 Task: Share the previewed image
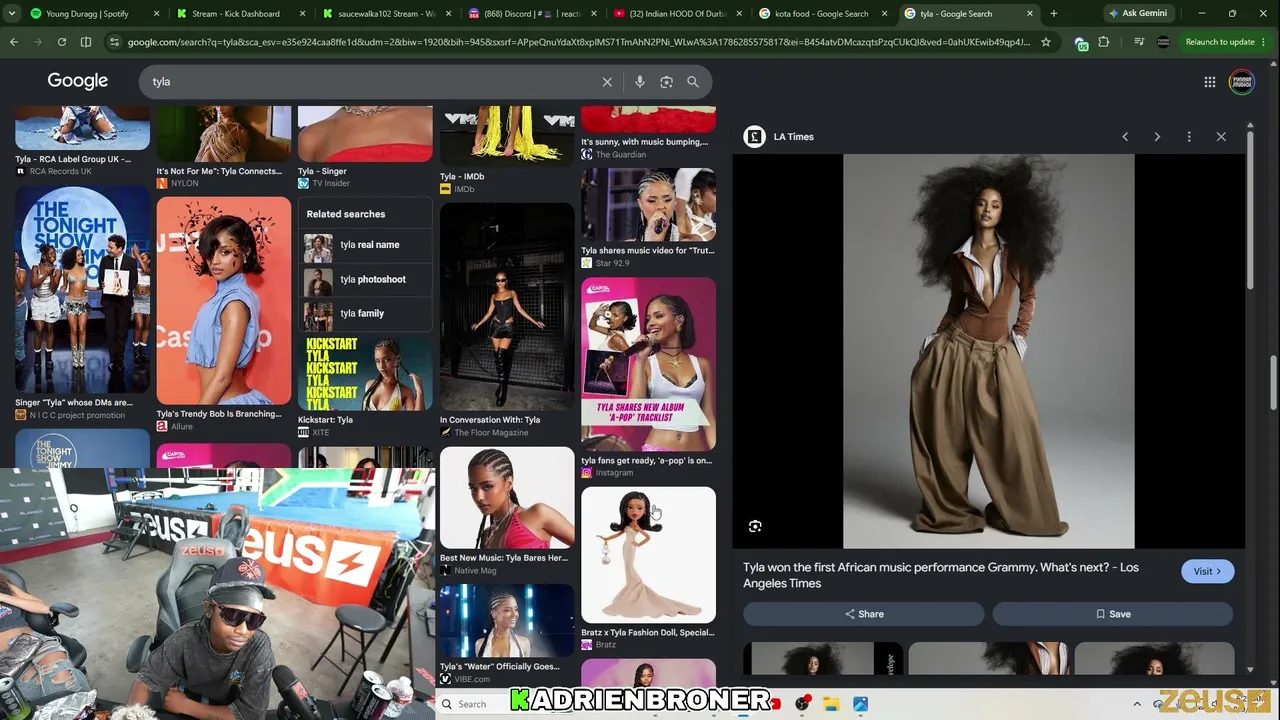tap(863, 614)
